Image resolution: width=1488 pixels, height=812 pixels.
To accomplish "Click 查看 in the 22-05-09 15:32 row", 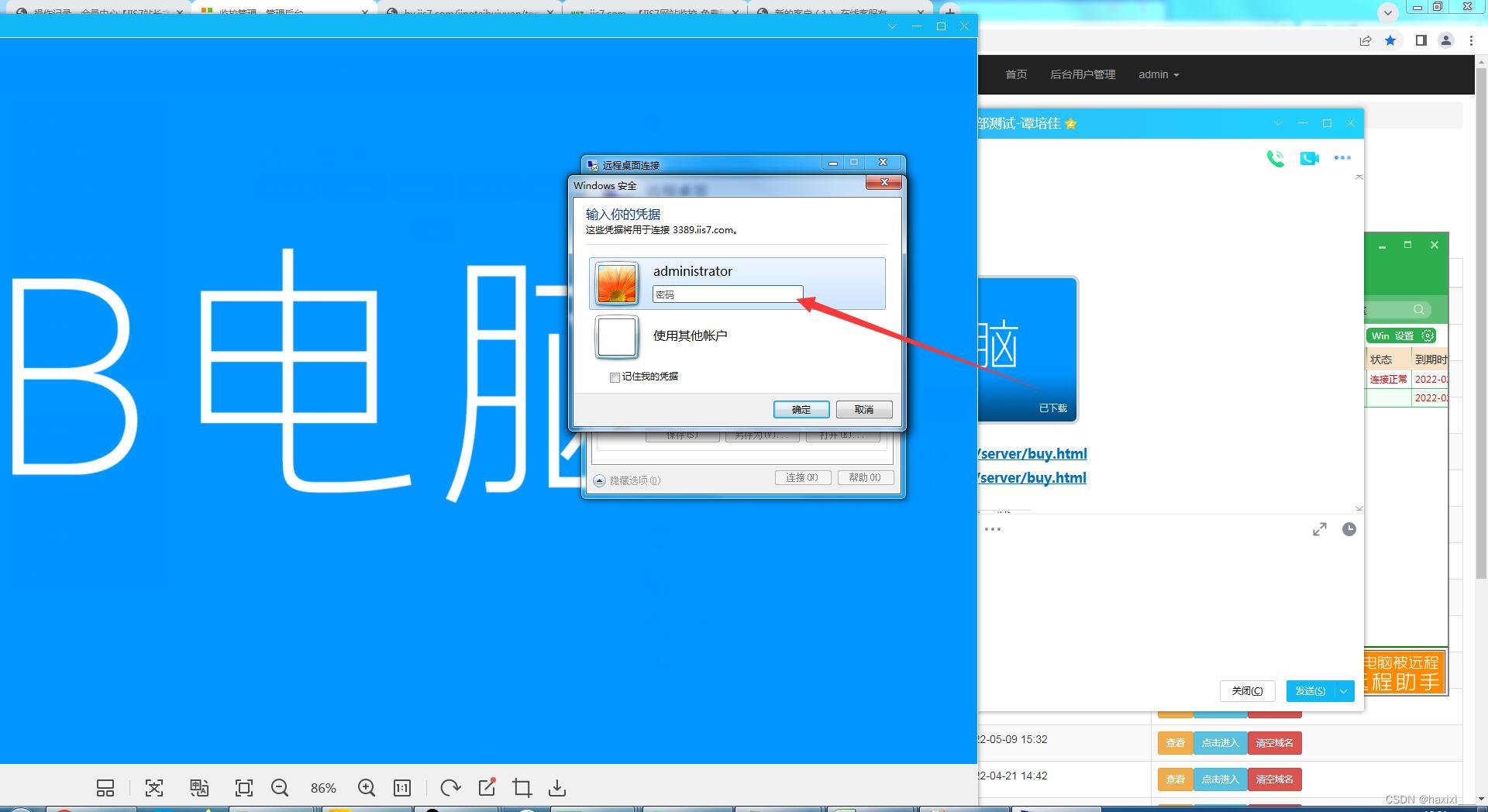I will pyautogui.click(x=1176, y=743).
